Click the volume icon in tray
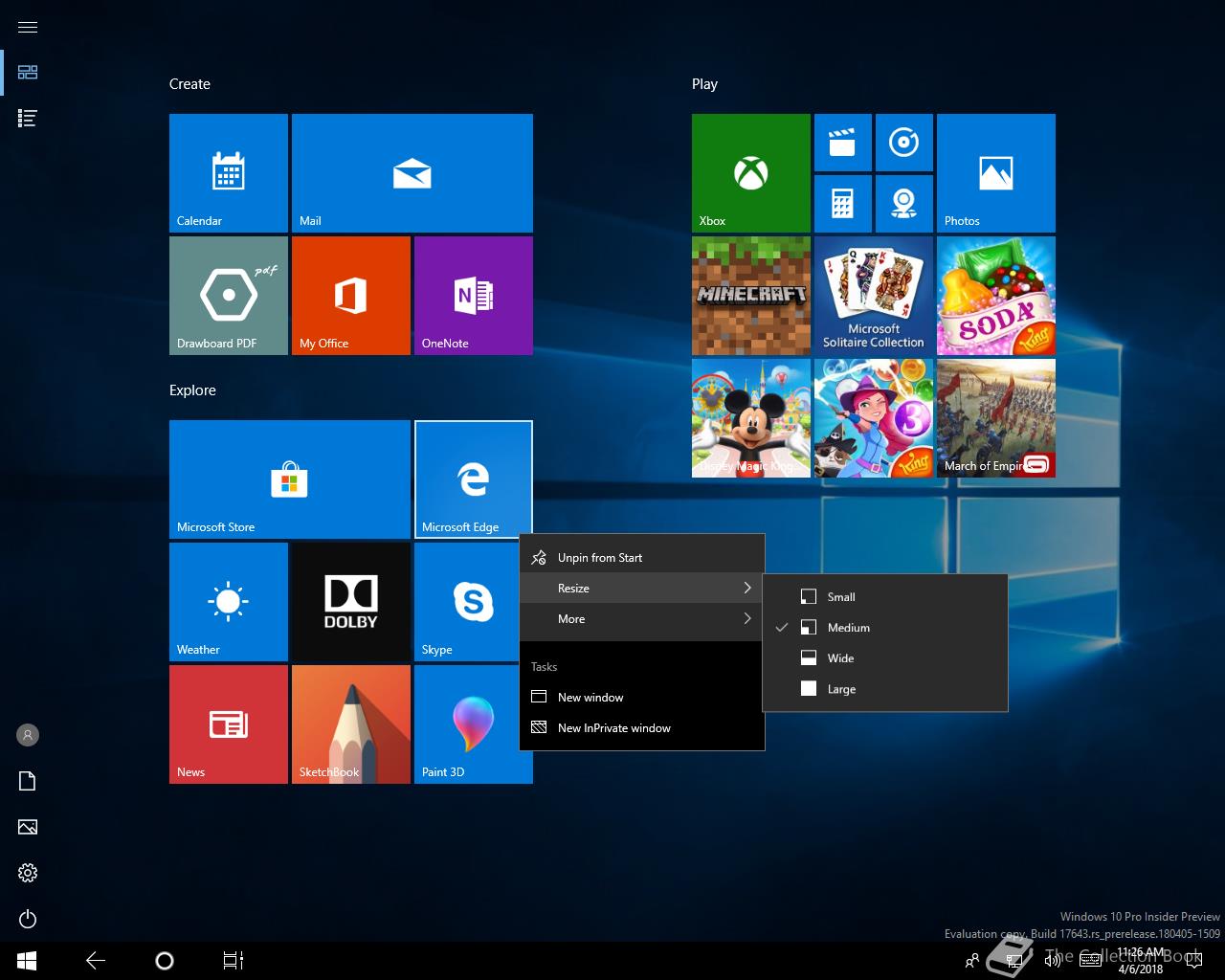The height and width of the screenshot is (980, 1225). coord(1053,961)
